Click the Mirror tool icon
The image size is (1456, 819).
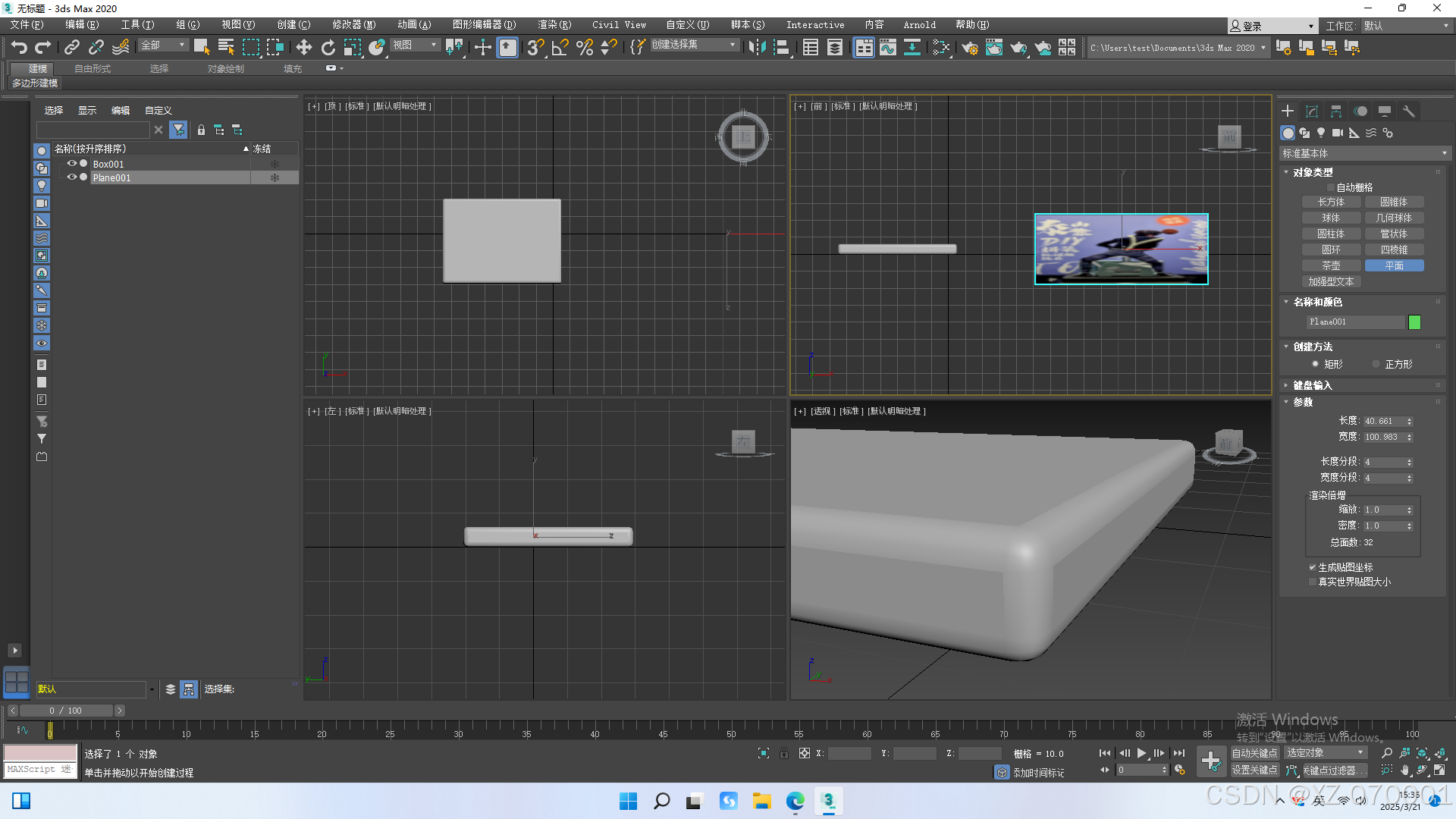(756, 48)
